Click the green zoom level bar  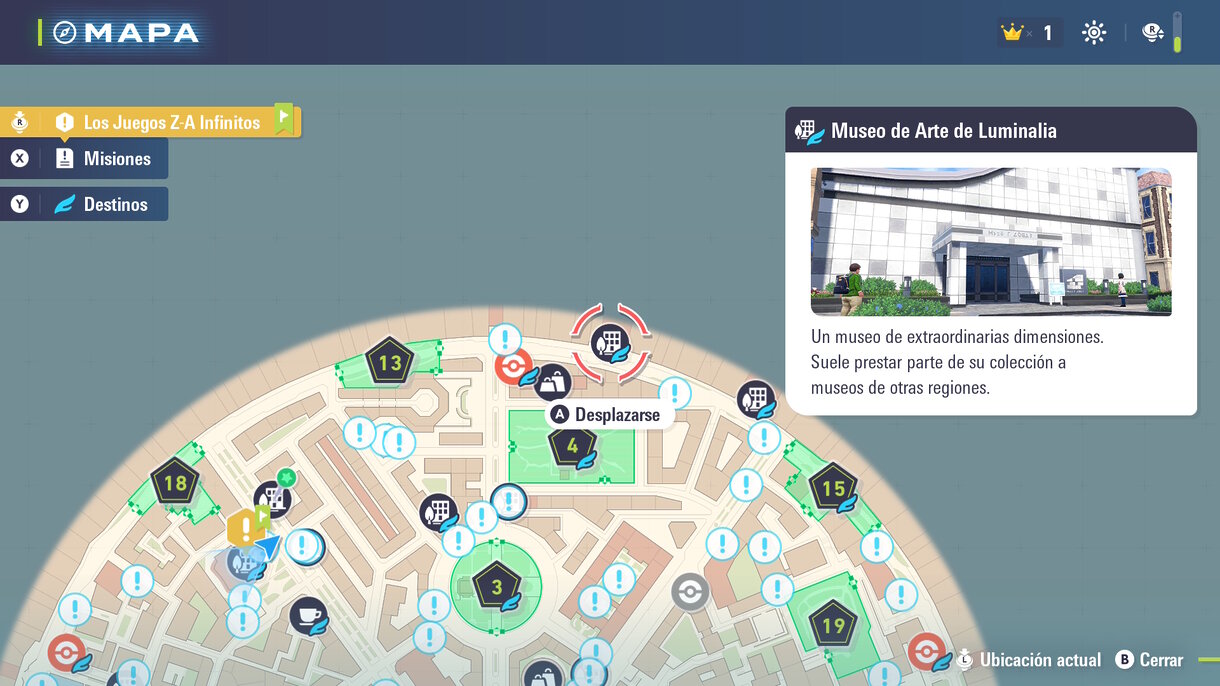pyautogui.click(x=1178, y=33)
